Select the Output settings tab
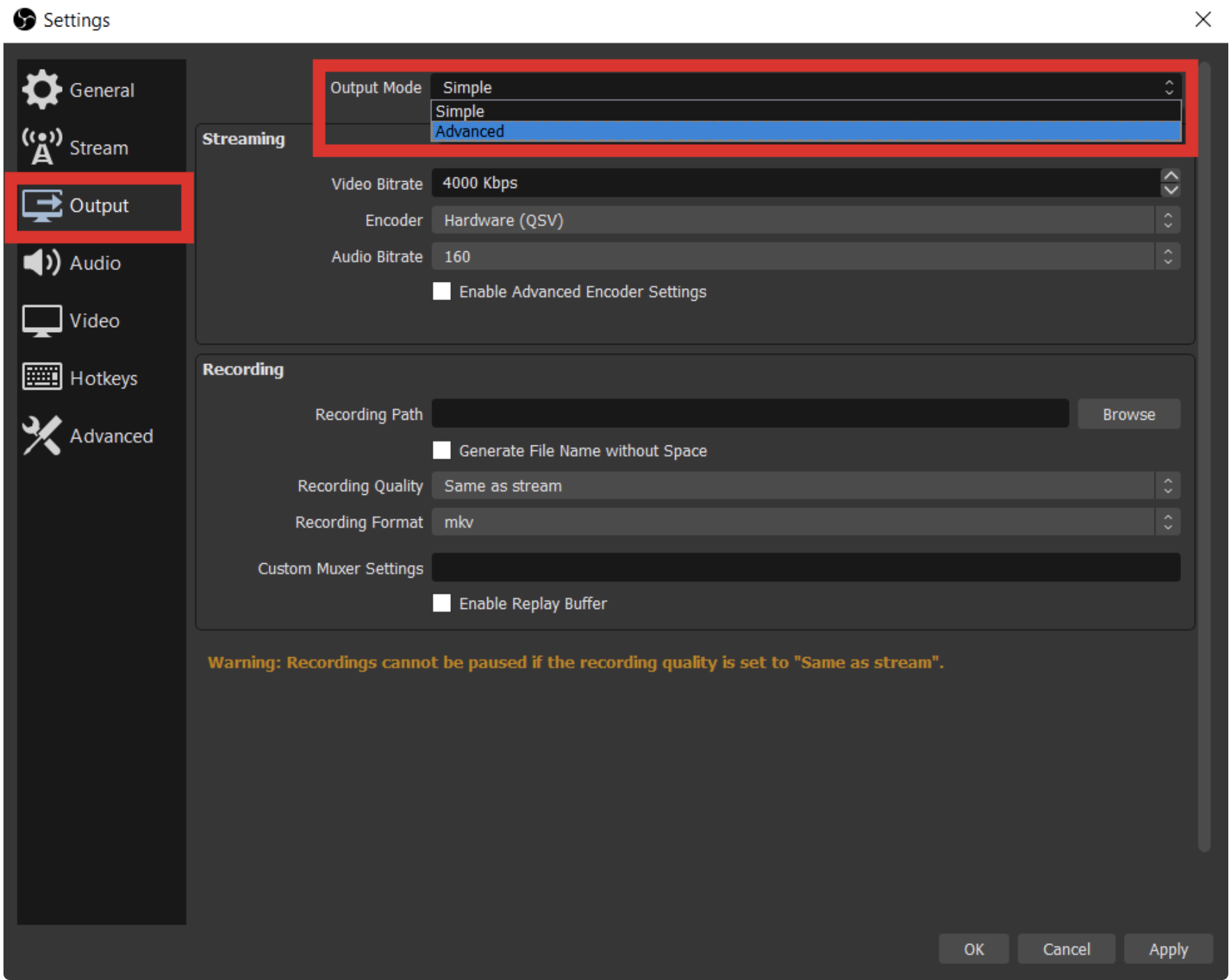Viewport: 1229px width, 980px height. click(102, 205)
